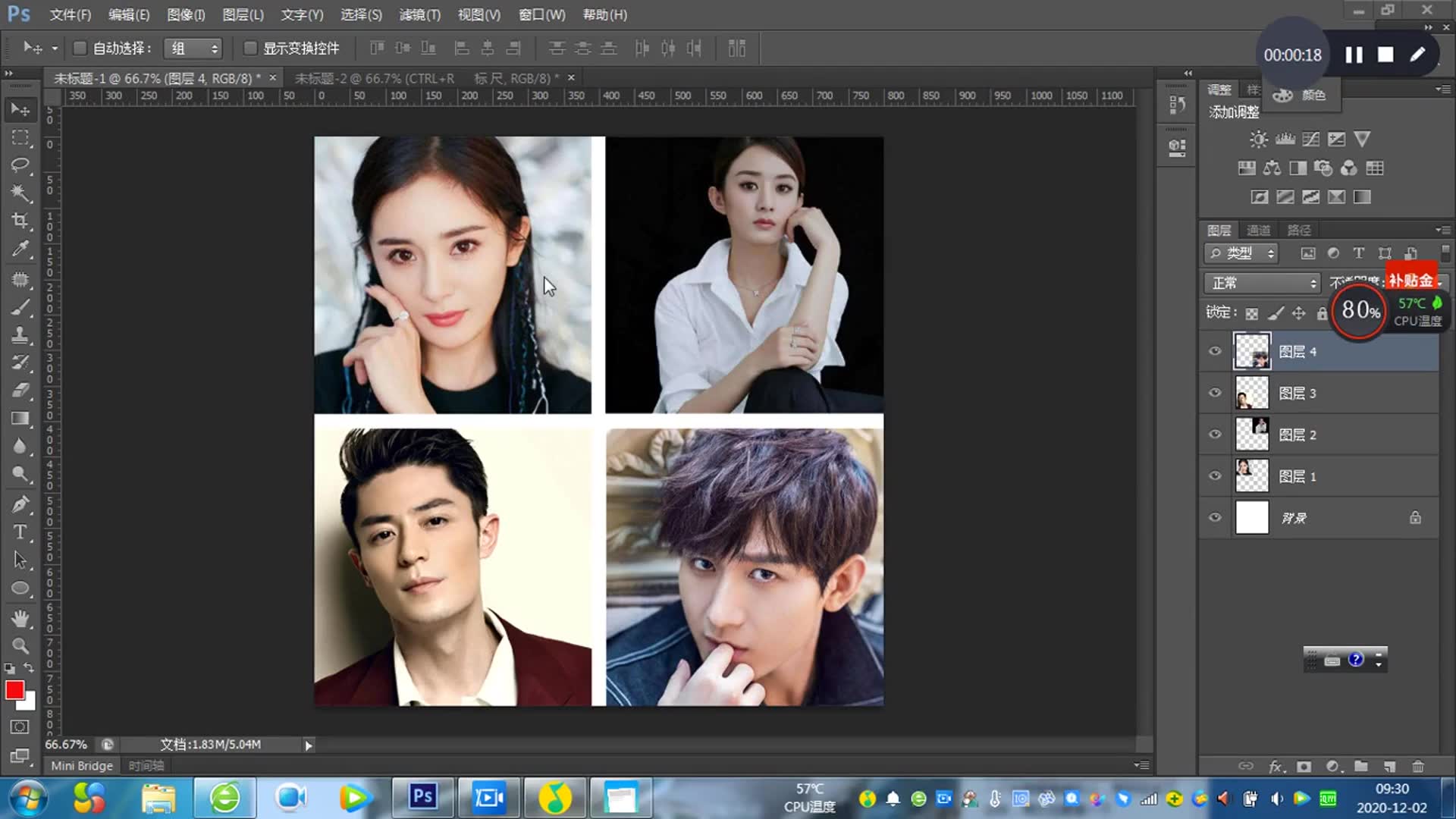Add a Levels adjustment

point(1285,140)
